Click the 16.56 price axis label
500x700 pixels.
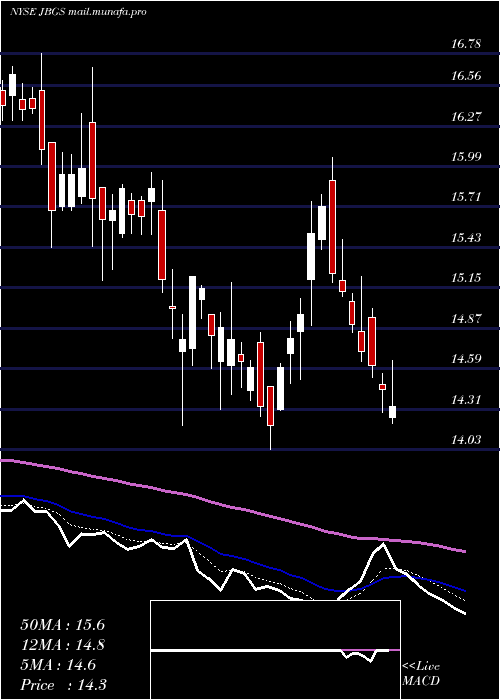pos(466,76)
